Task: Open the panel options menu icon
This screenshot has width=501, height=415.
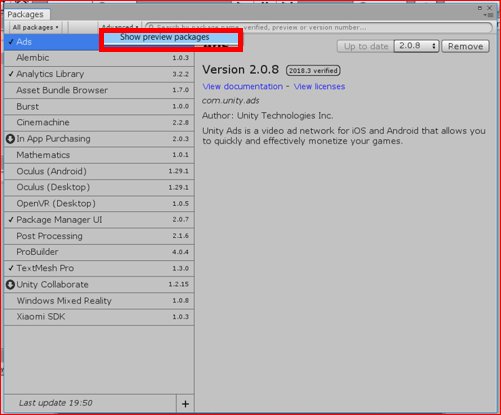Action: (x=489, y=15)
